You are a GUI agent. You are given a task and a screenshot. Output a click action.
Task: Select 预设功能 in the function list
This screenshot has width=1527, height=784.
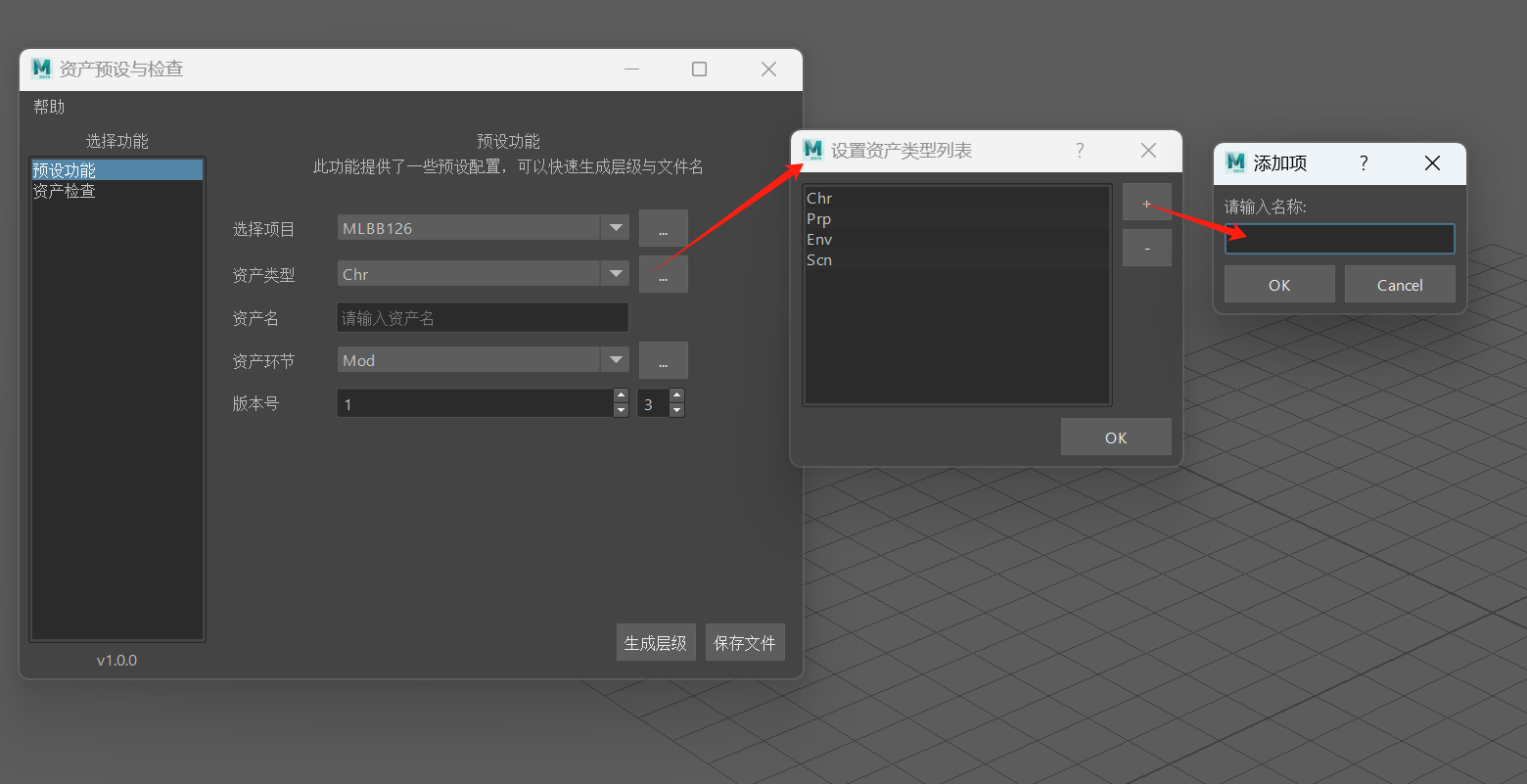pos(117,170)
